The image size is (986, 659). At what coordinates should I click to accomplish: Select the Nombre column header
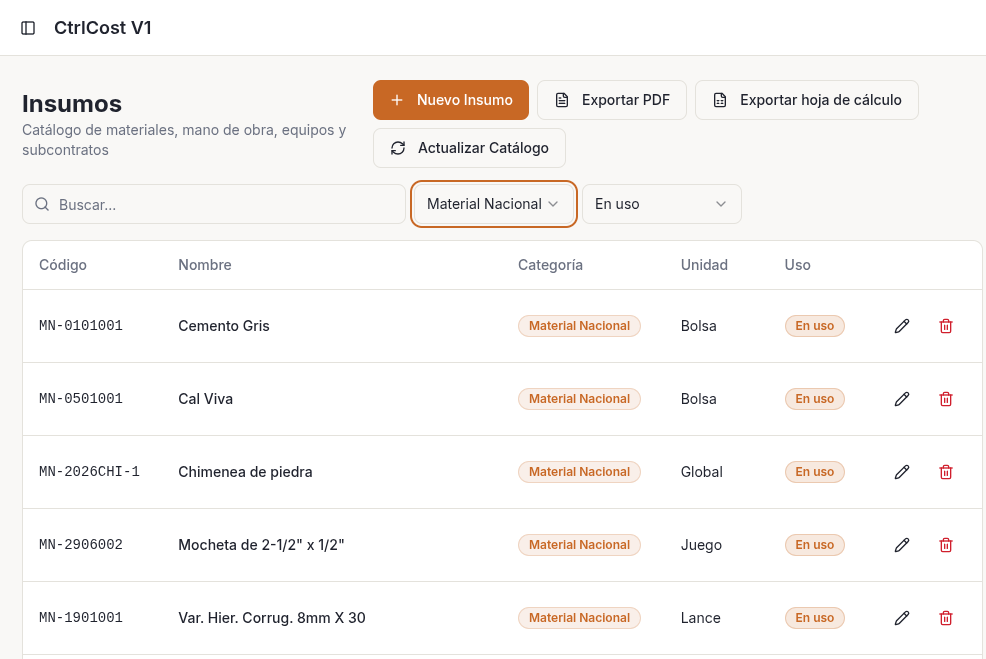point(205,265)
